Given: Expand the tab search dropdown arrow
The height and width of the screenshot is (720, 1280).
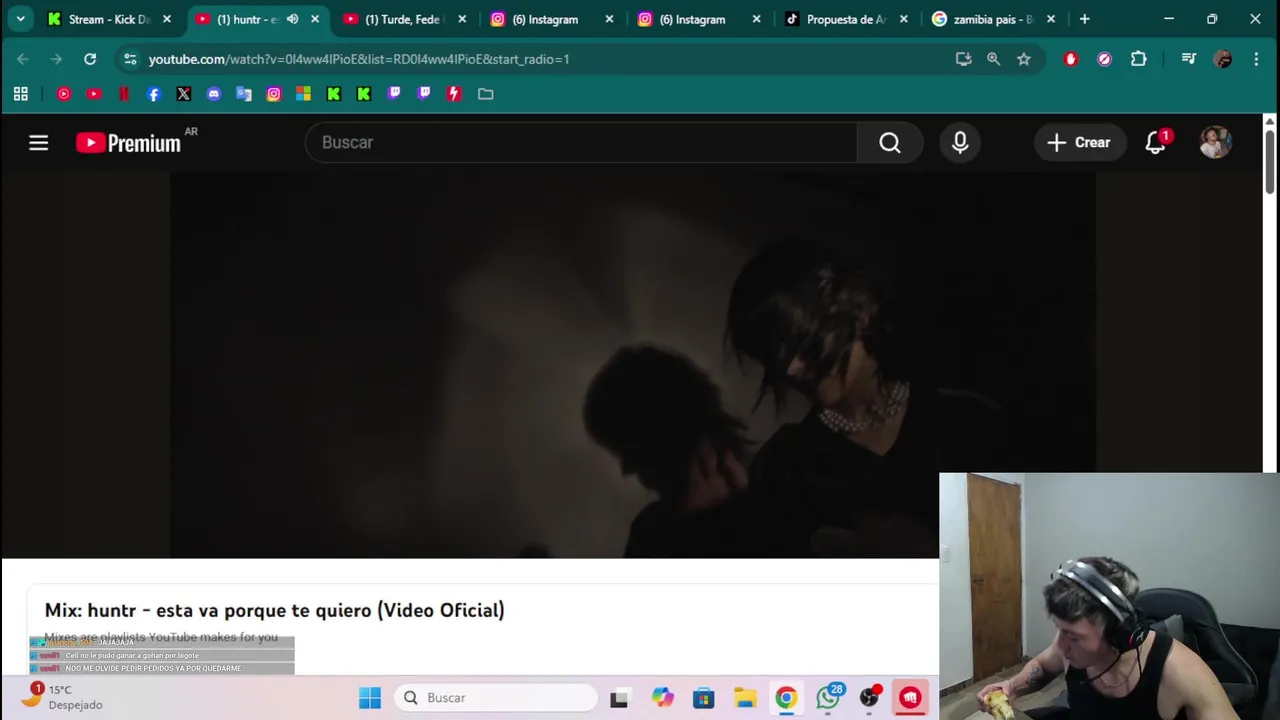Looking at the screenshot, I should tap(20, 19).
